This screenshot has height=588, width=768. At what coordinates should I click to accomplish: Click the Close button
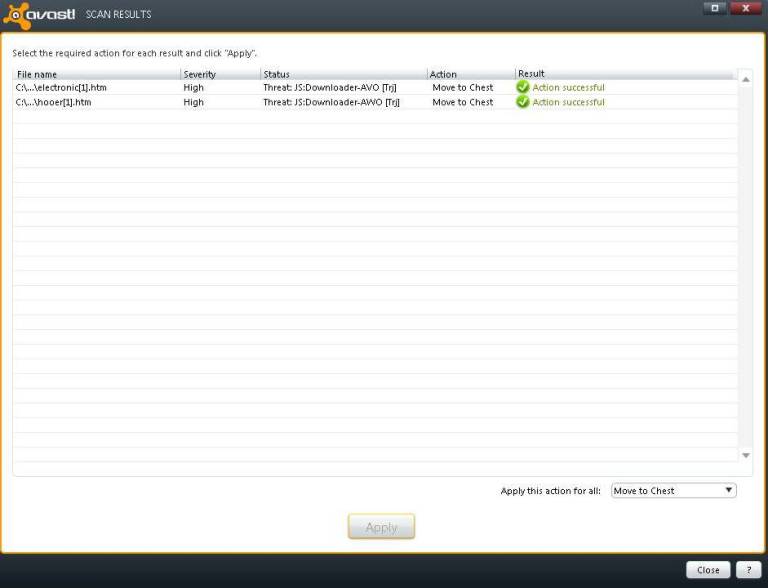click(708, 570)
